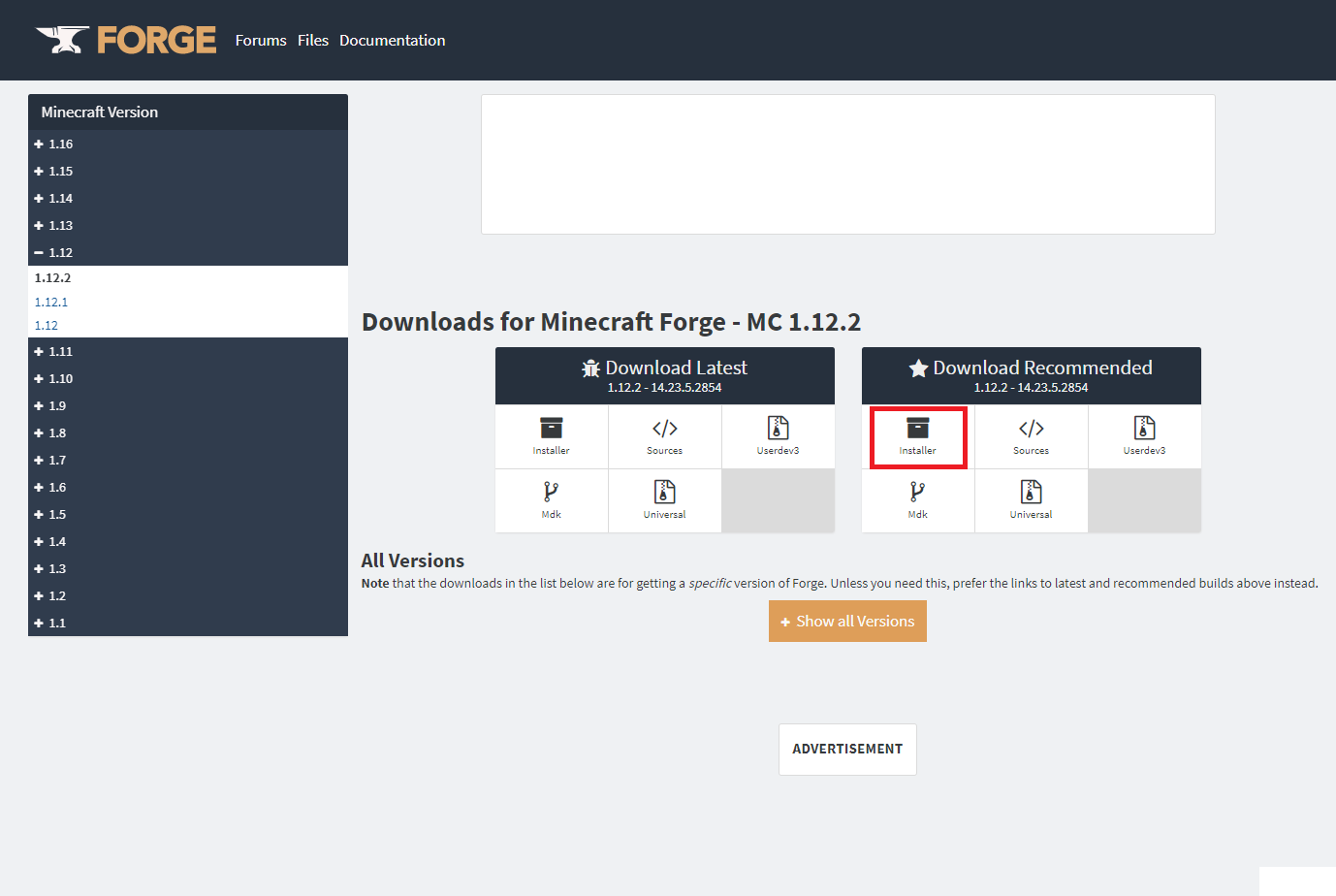Viewport: 1336px width, 896px height.
Task: Open the Files page
Action: click(313, 40)
